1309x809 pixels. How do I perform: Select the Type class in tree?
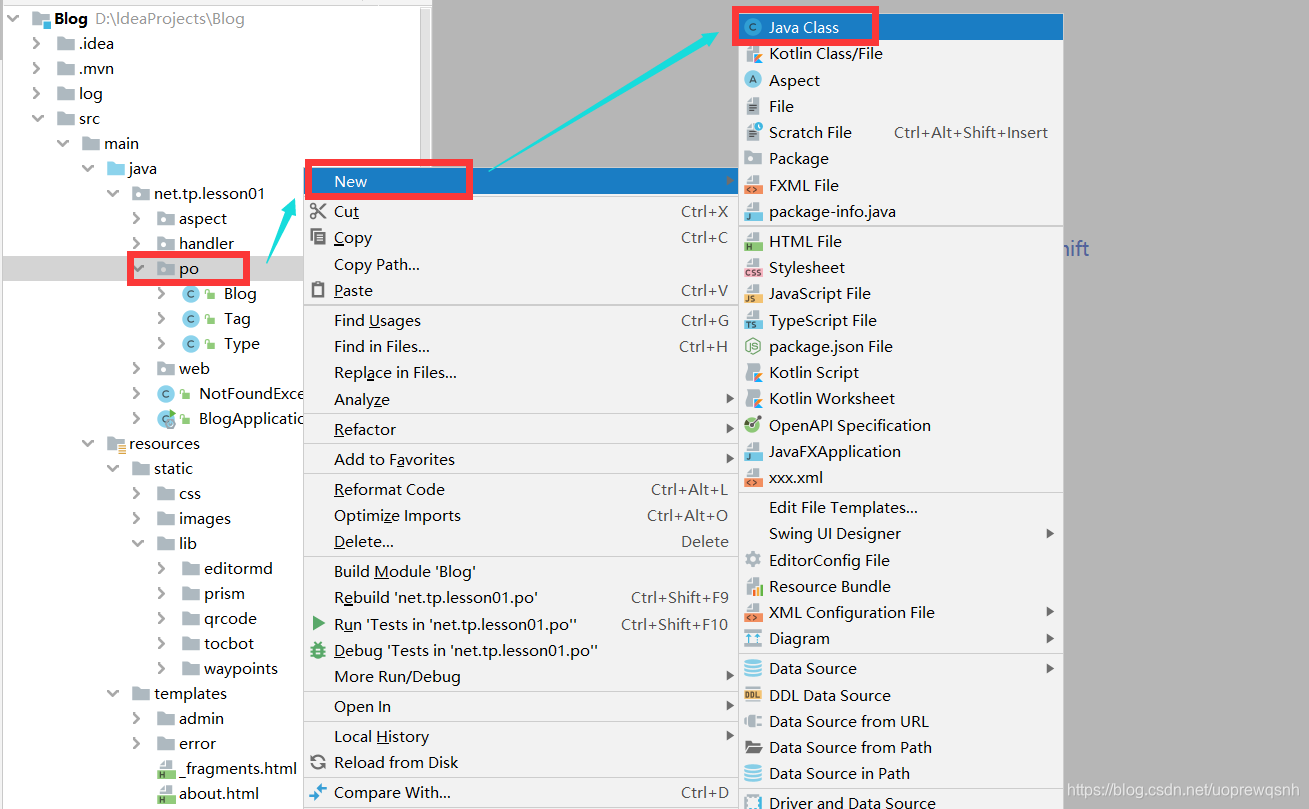point(242,343)
